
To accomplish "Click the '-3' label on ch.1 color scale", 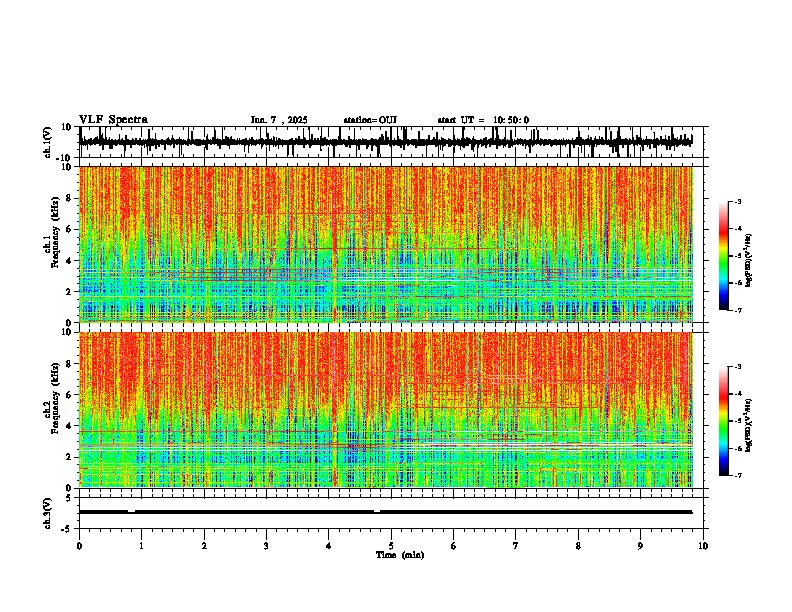I will [x=737, y=201].
